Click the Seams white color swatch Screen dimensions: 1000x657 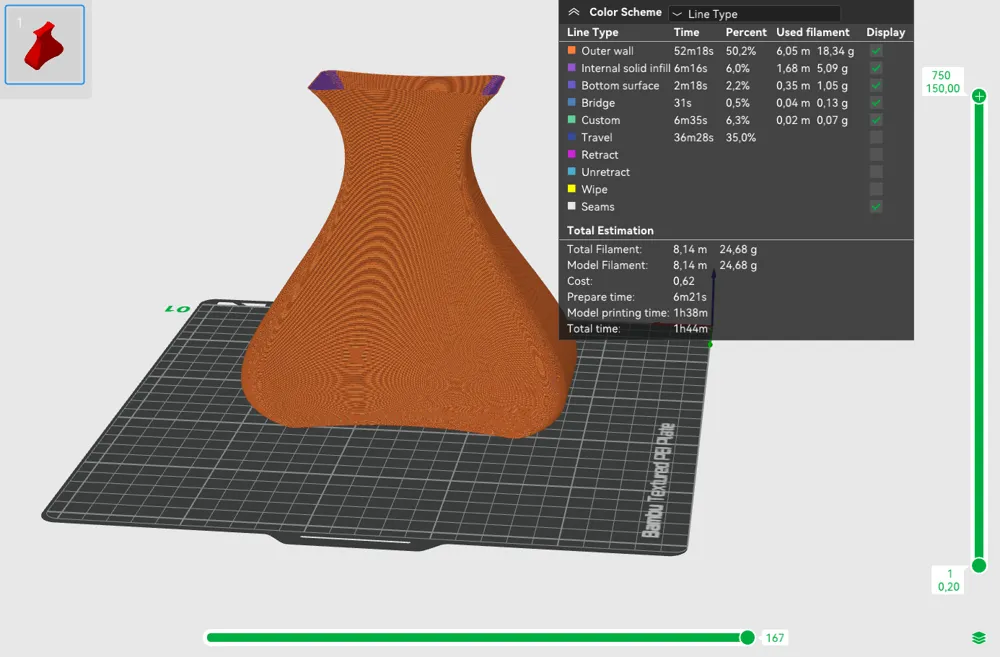click(571, 206)
